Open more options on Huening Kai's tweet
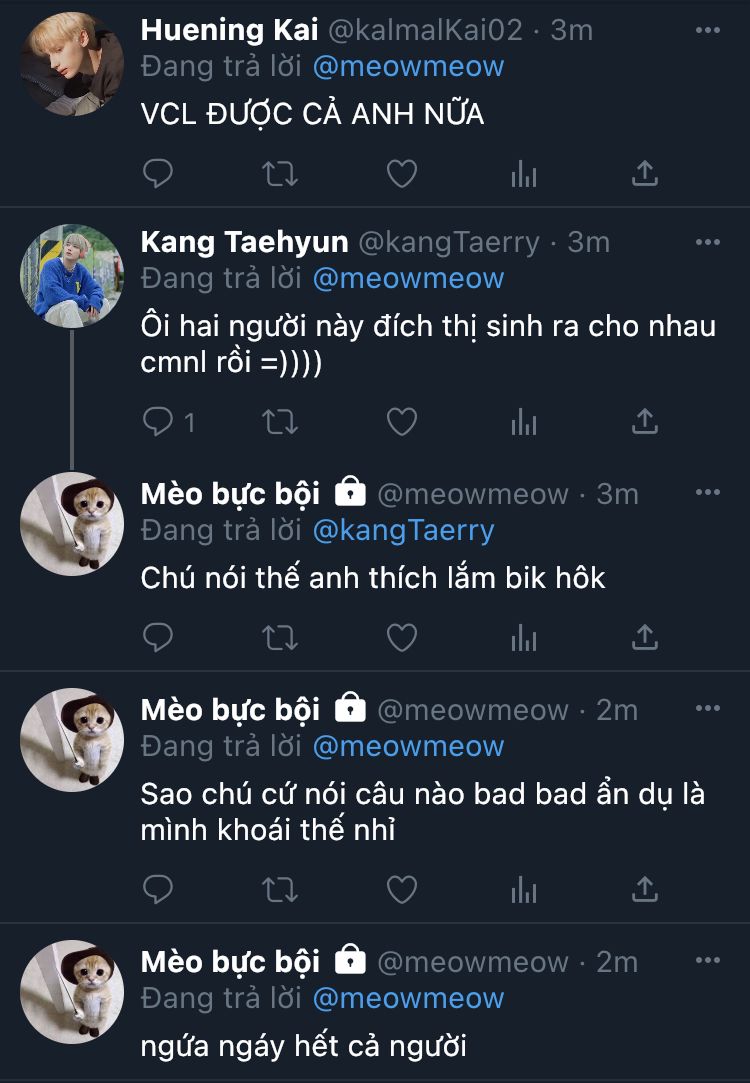The height and width of the screenshot is (1083, 750). tap(707, 30)
